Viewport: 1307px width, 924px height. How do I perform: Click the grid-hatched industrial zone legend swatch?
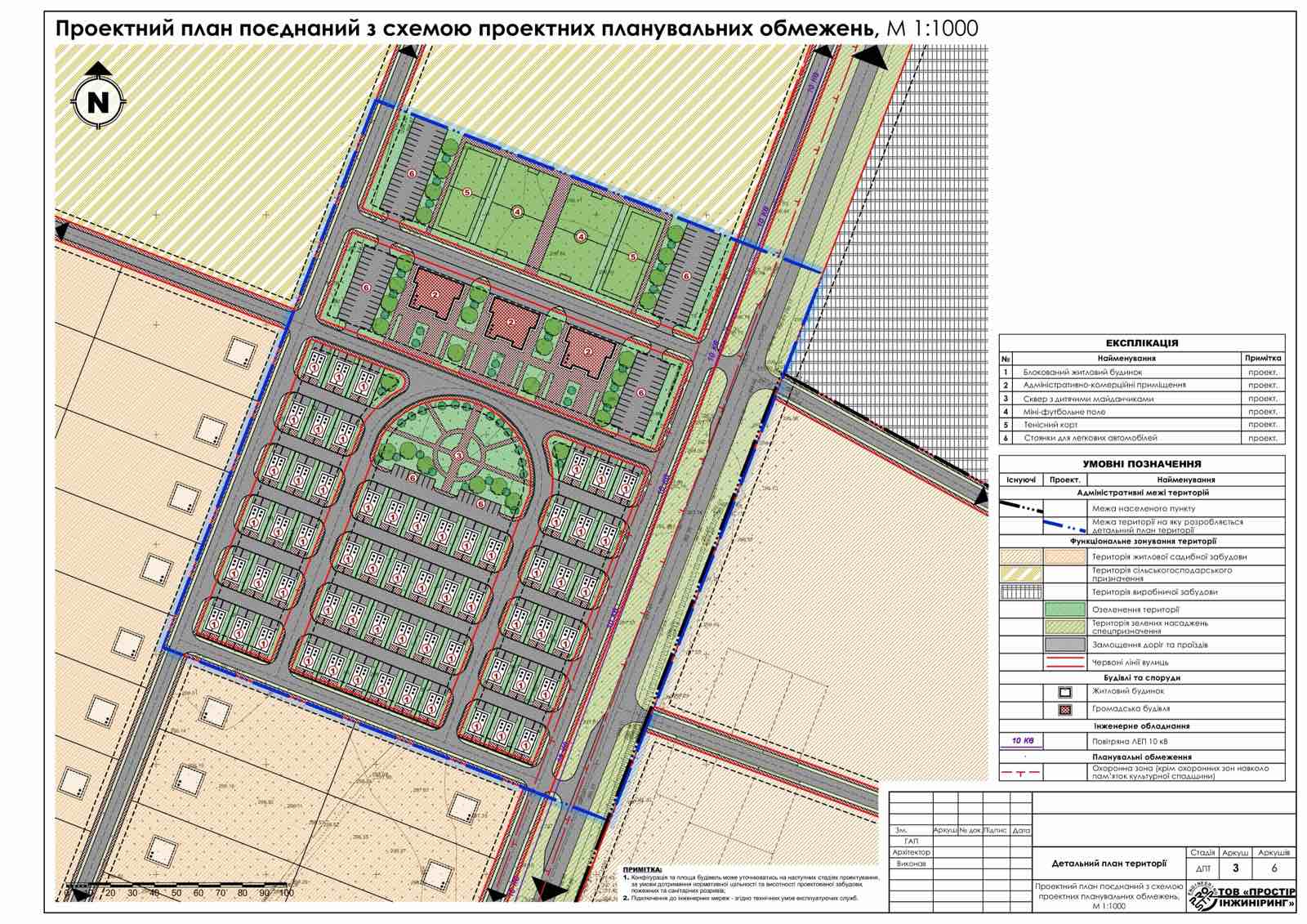tap(1021, 591)
